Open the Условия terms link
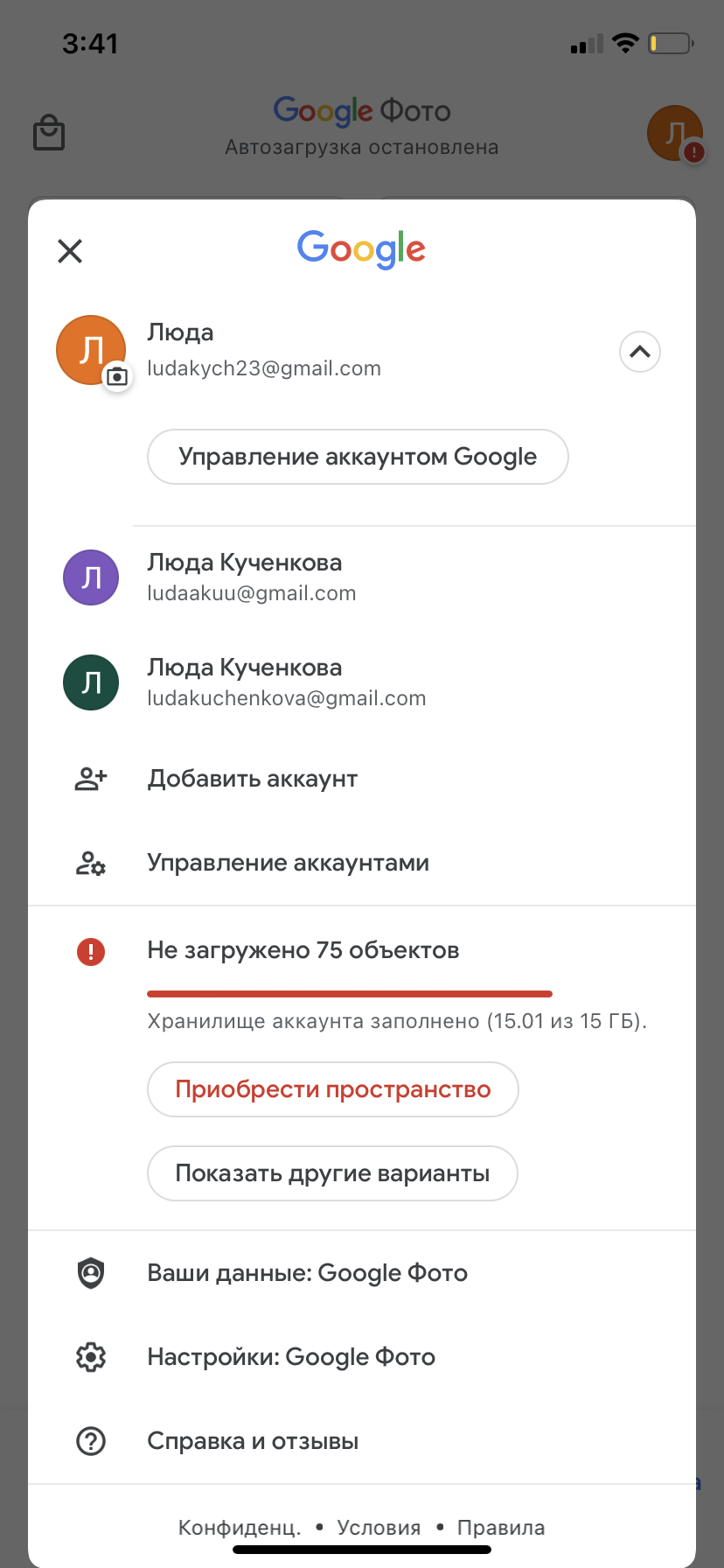This screenshot has width=724, height=1568. pyautogui.click(x=379, y=1528)
